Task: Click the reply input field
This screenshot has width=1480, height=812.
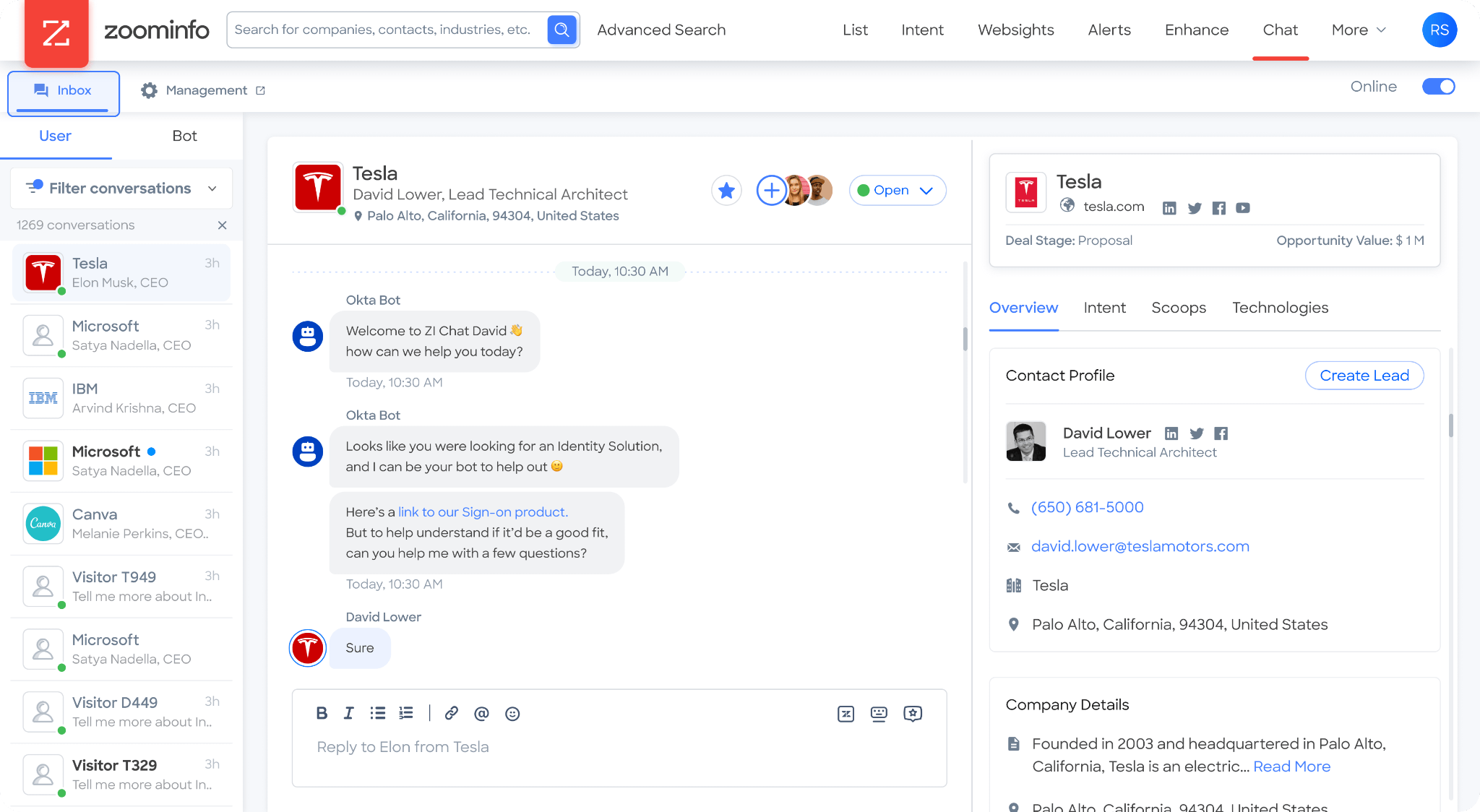Action: pyautogui.click(x=617, y=746)
